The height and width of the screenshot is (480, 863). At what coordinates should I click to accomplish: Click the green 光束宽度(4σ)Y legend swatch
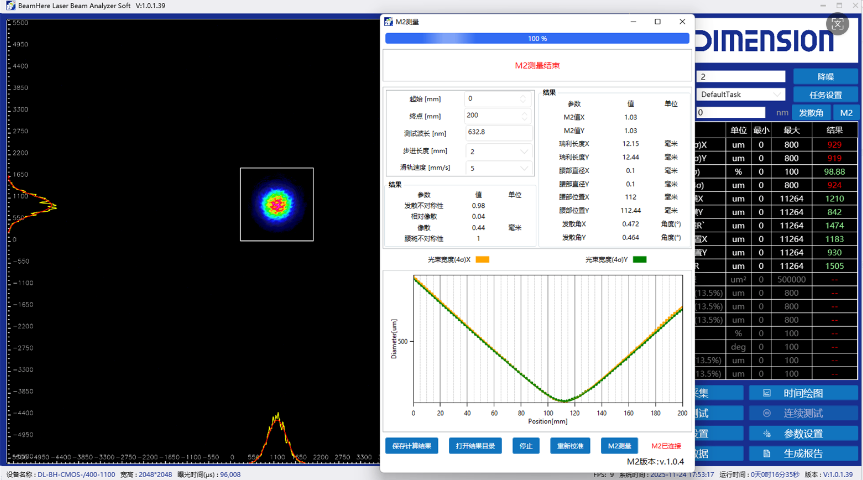coord(639,260)
